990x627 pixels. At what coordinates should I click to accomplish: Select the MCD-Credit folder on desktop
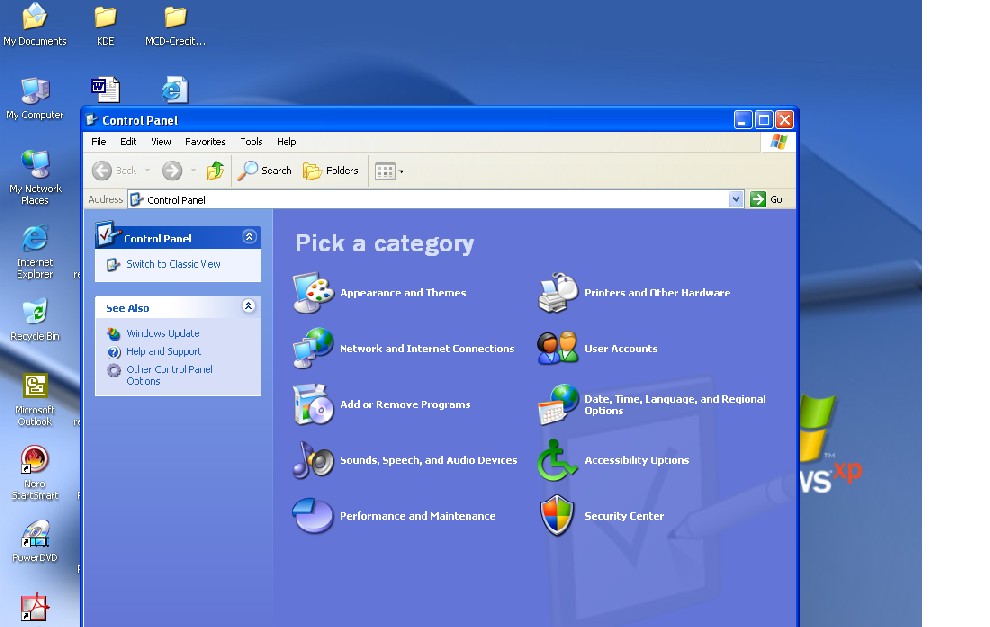click(x=176, y=25)
